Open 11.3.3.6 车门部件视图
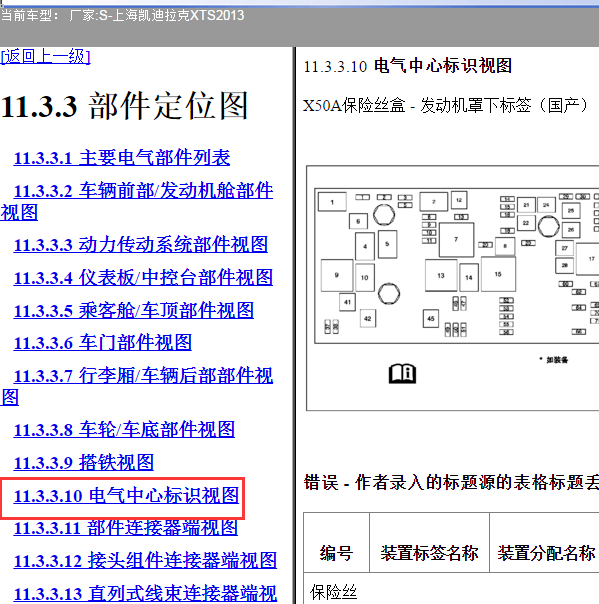 [x=102, y=342]
